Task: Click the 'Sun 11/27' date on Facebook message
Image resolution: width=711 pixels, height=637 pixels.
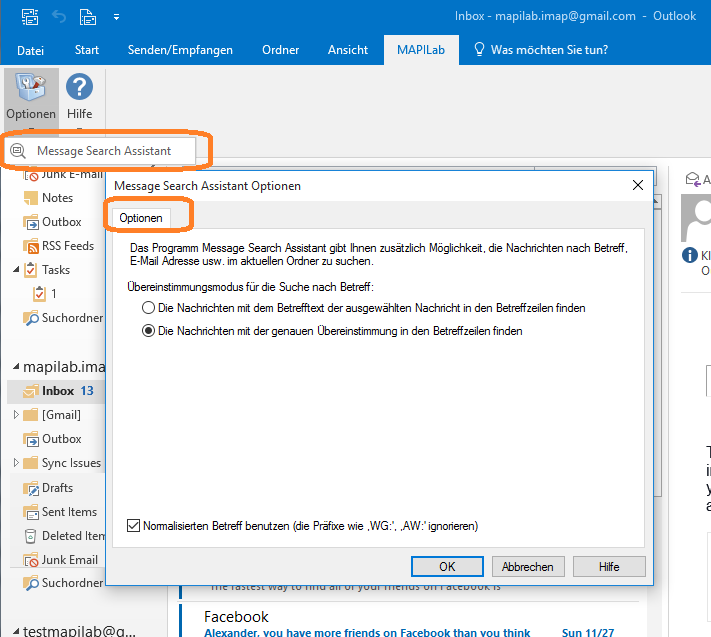Action: (588, 632)
